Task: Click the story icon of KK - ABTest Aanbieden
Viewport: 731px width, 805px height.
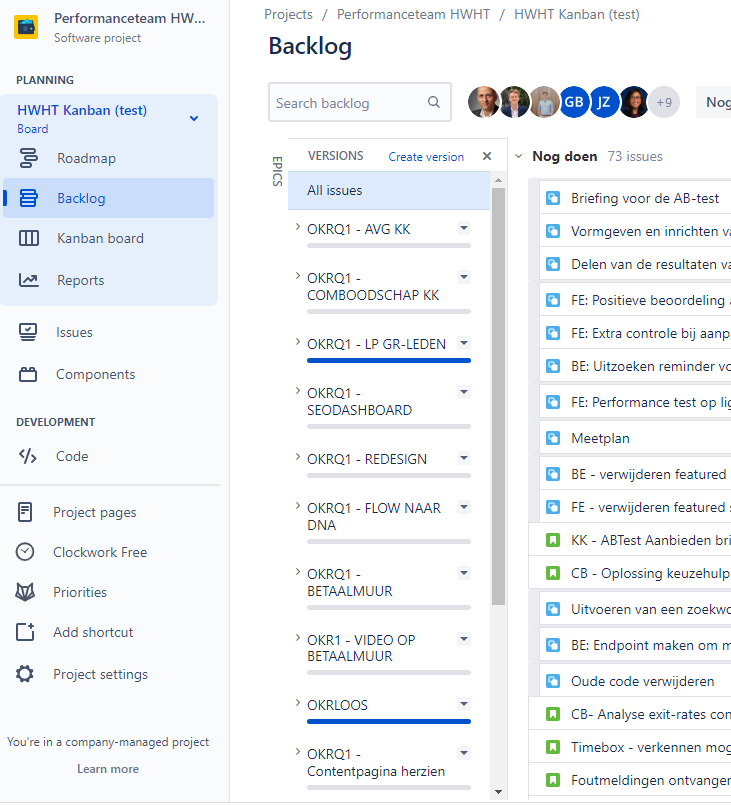Action: 553,540
